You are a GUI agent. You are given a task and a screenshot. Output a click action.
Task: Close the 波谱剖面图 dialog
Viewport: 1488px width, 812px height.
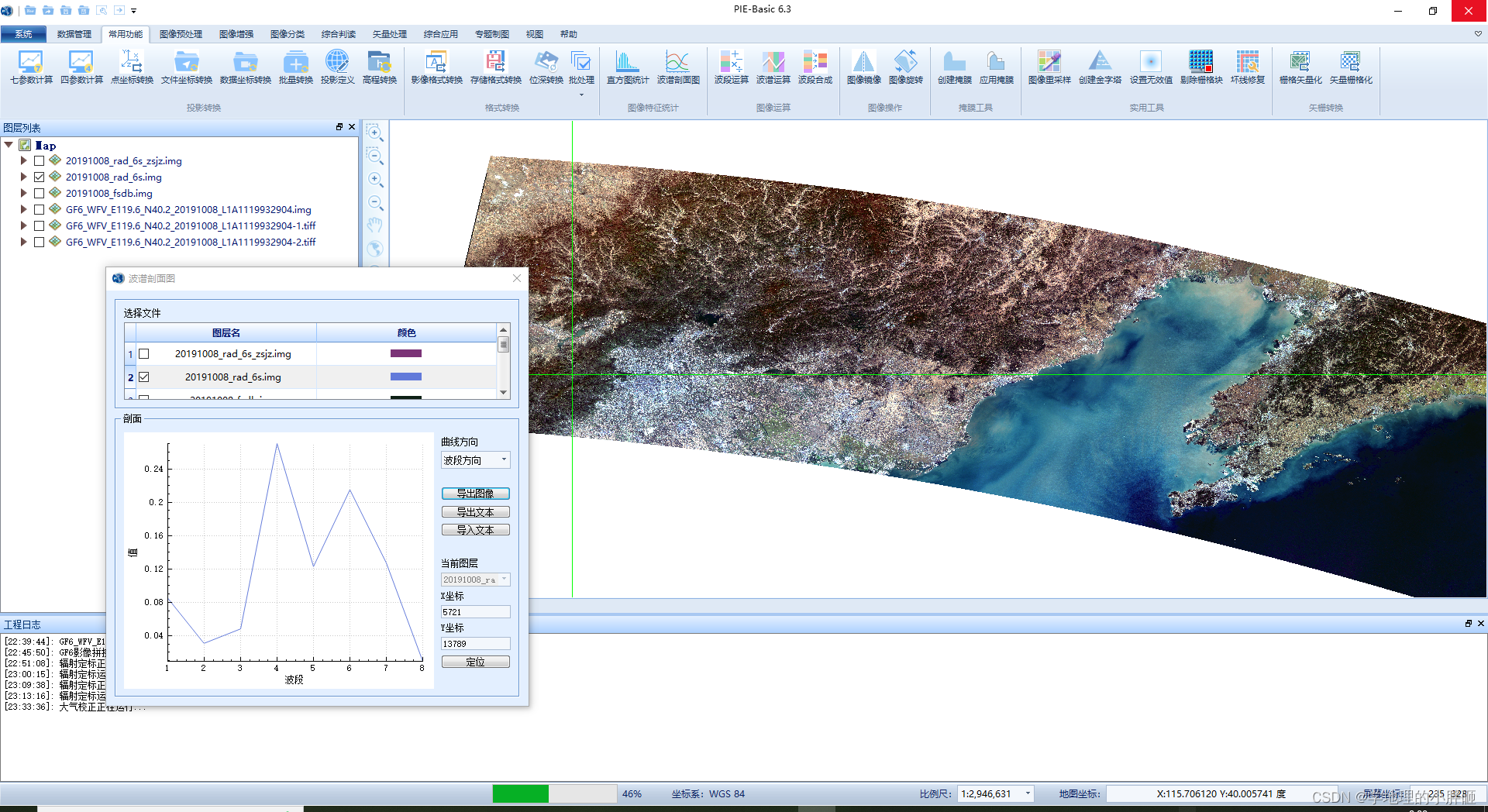pyautogui.click(x=517, y=278)
